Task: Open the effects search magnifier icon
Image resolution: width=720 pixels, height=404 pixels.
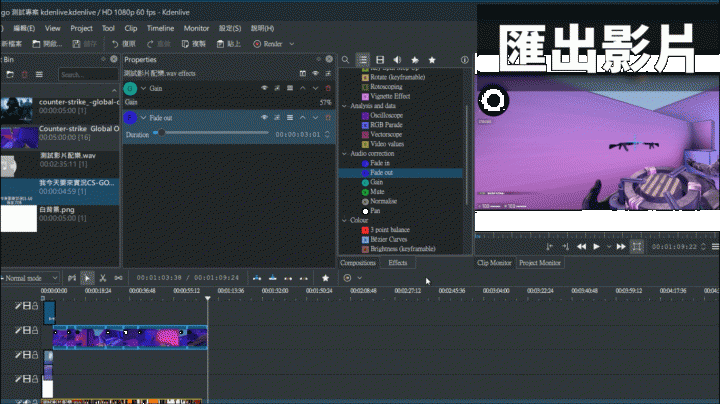Action: coord(345,60)
